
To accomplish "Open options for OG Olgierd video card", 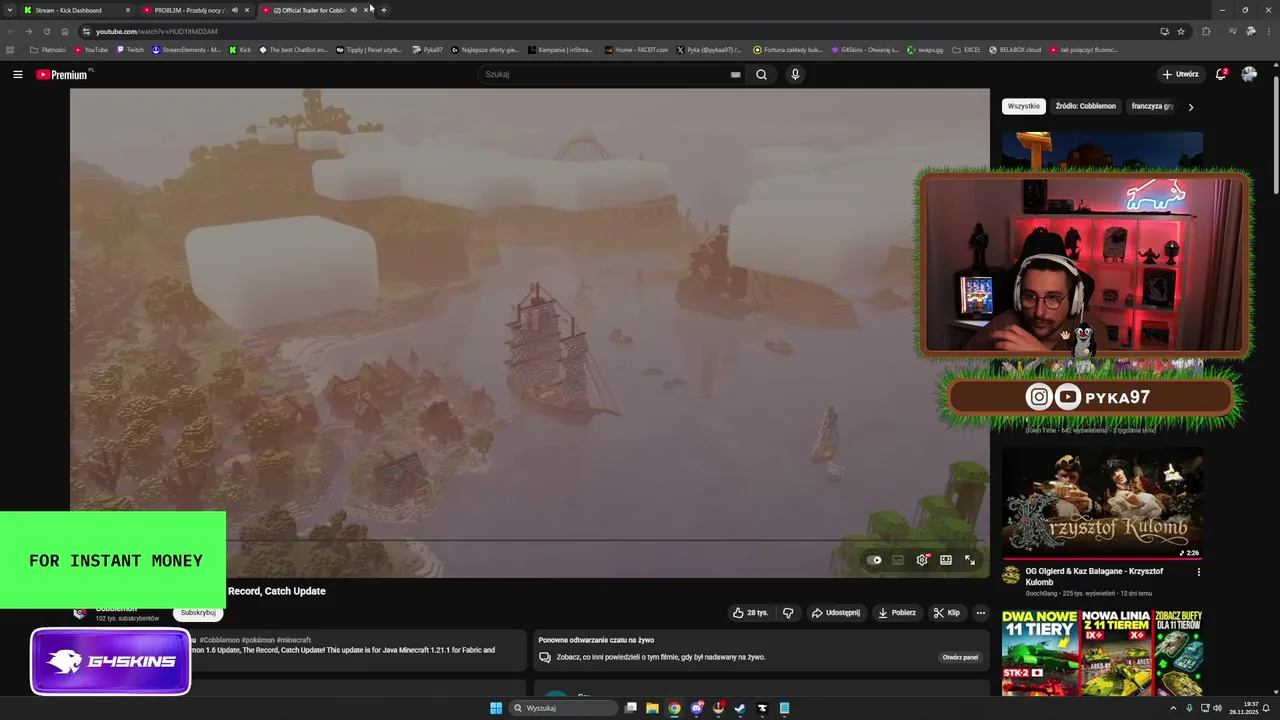I will pyautogui.click(x=1198, y=572).
